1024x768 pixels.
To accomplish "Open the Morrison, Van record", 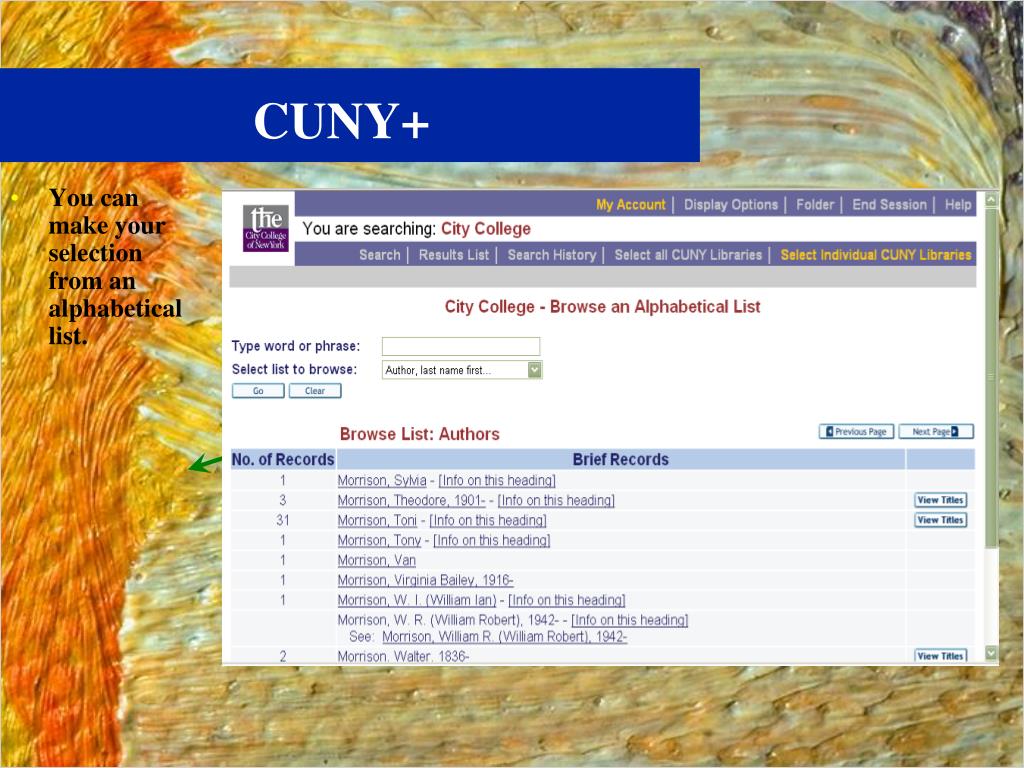I will [x=377, y=560].
